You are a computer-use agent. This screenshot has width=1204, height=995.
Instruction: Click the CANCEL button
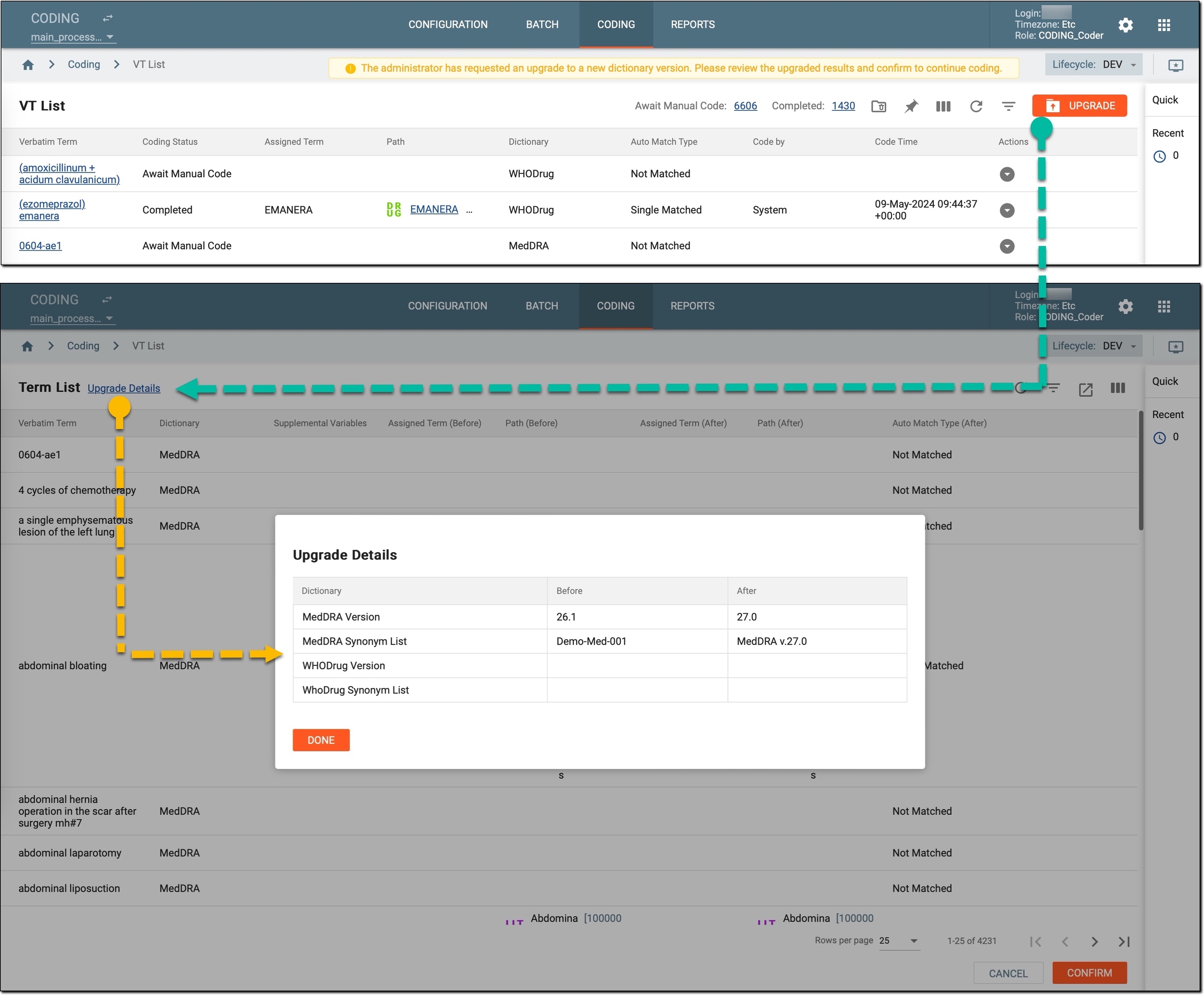click(1008, 974)
